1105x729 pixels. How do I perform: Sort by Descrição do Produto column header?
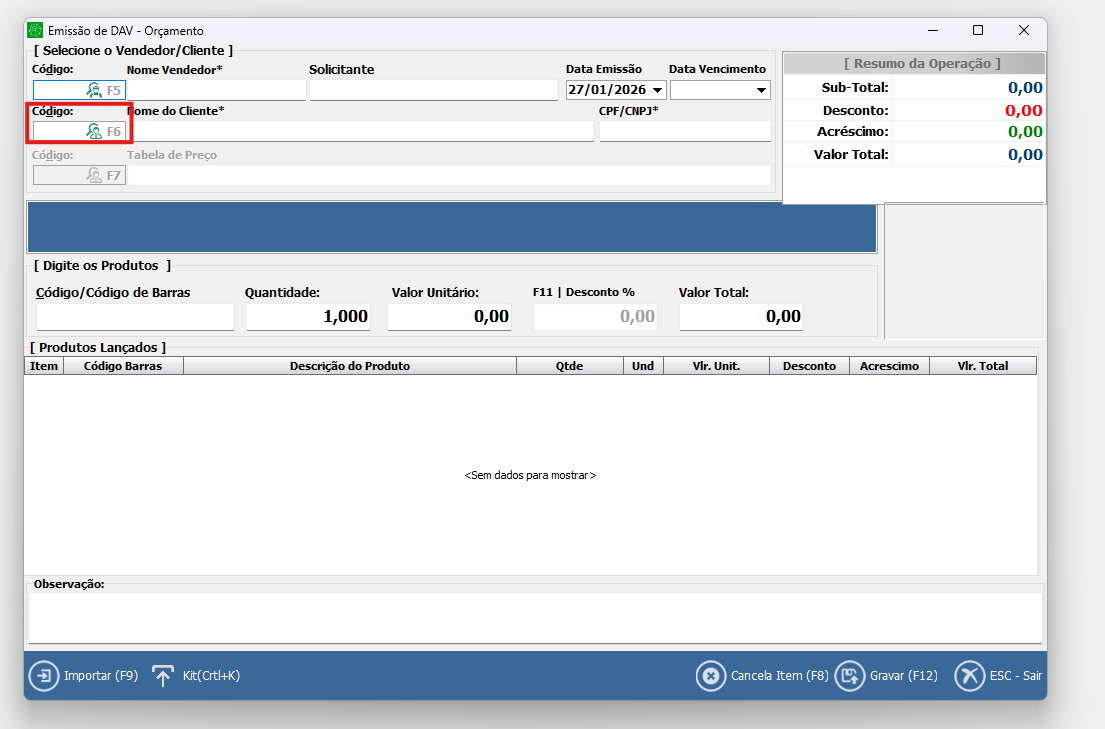(349, 366)
